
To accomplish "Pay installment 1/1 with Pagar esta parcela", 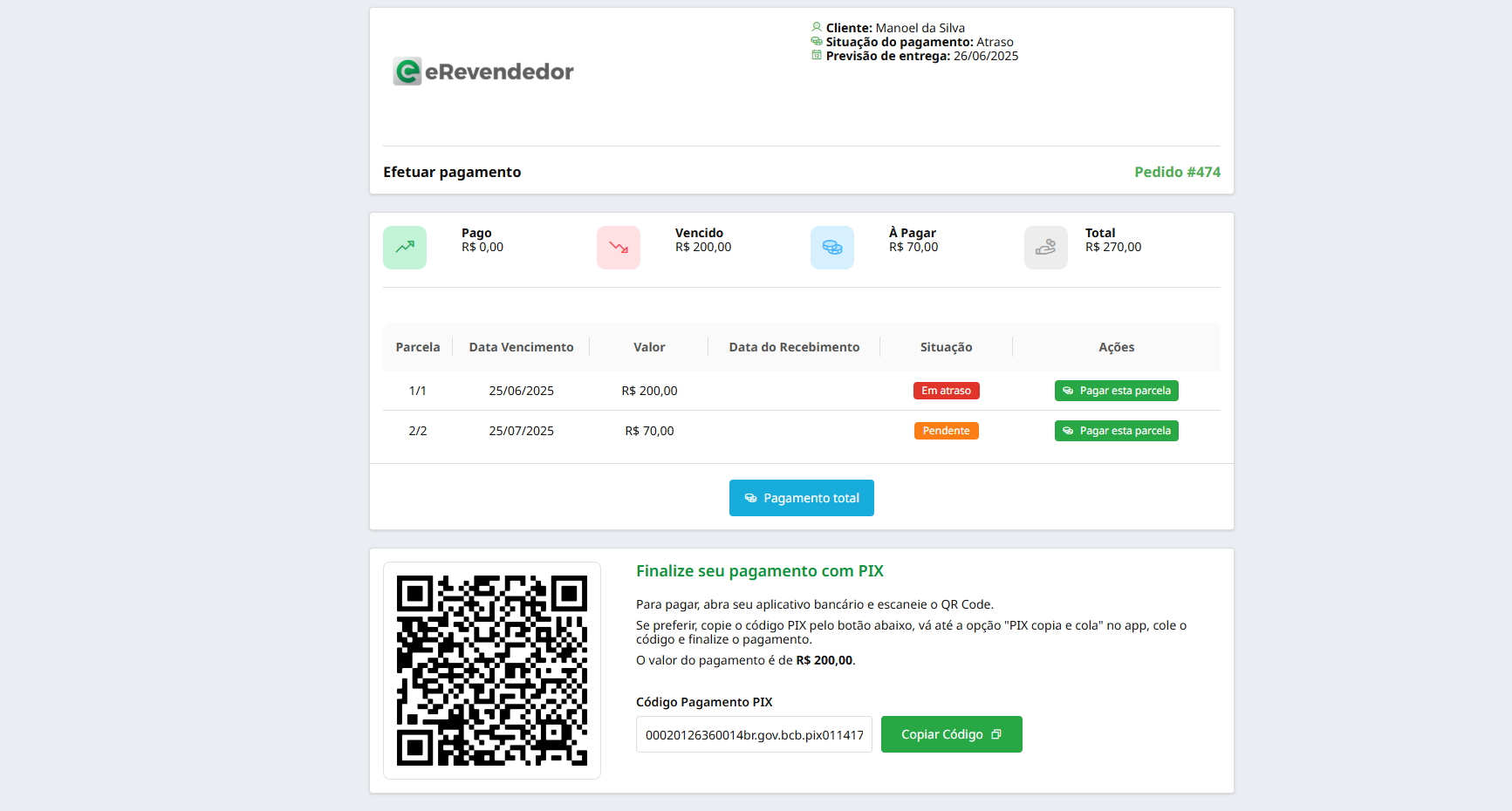I will 1116,391.
